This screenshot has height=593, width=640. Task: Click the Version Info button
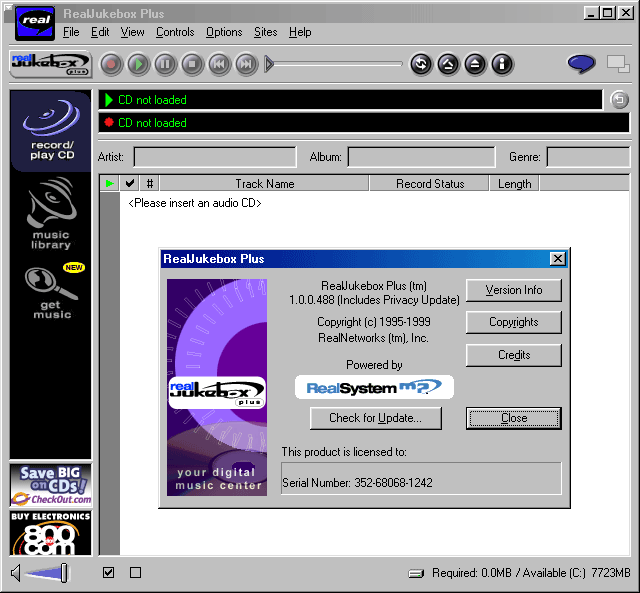tap(513, 290)
